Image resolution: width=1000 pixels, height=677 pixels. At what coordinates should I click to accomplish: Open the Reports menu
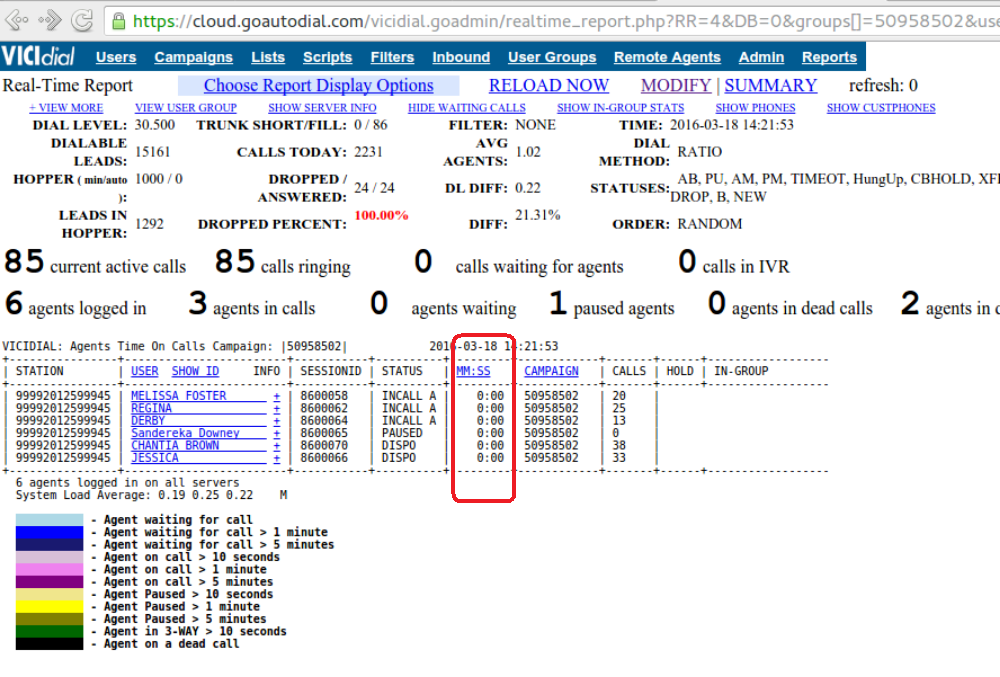[829, 57]
